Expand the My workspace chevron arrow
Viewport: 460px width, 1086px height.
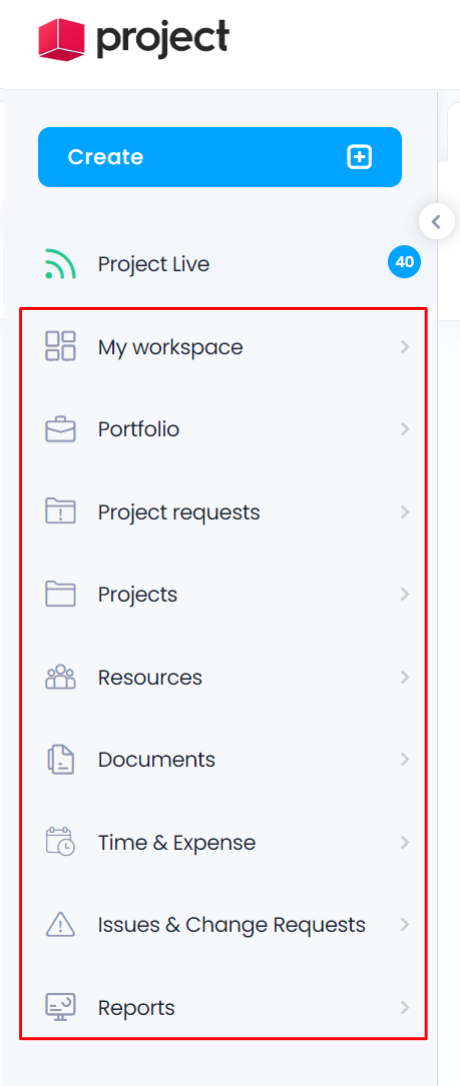[x=405, y=346]
